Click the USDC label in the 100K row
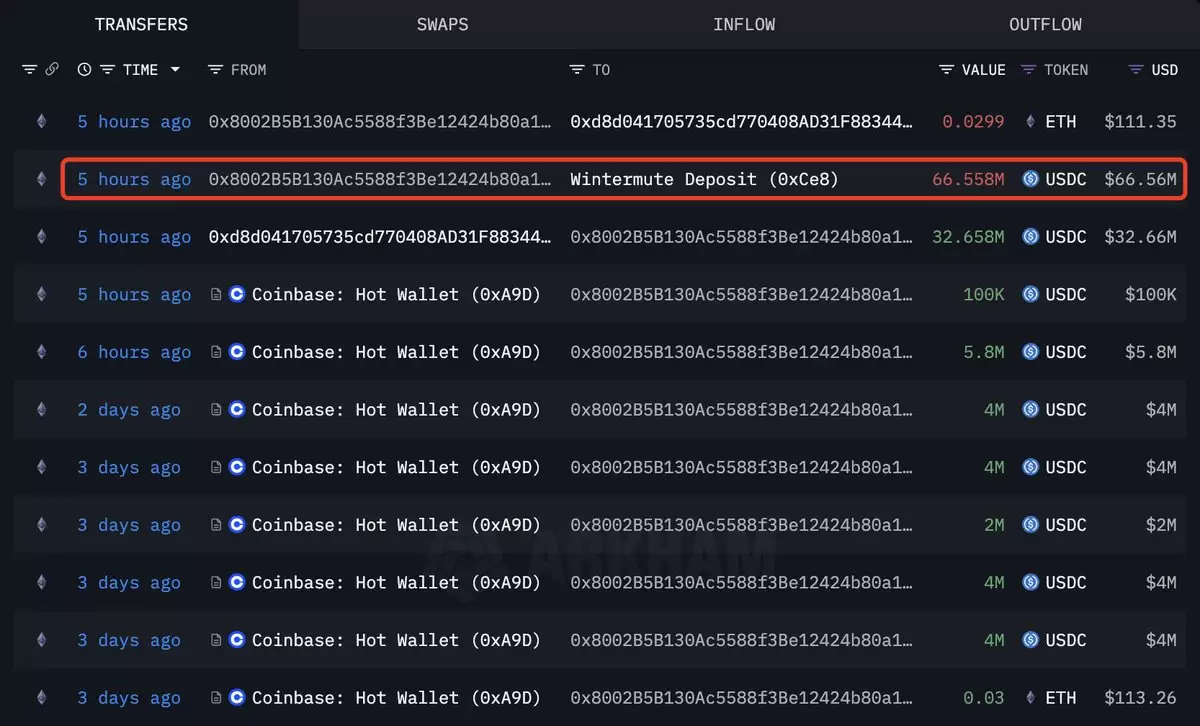The height and width of the screenshot is (726, 1200). pos(1066,295)
